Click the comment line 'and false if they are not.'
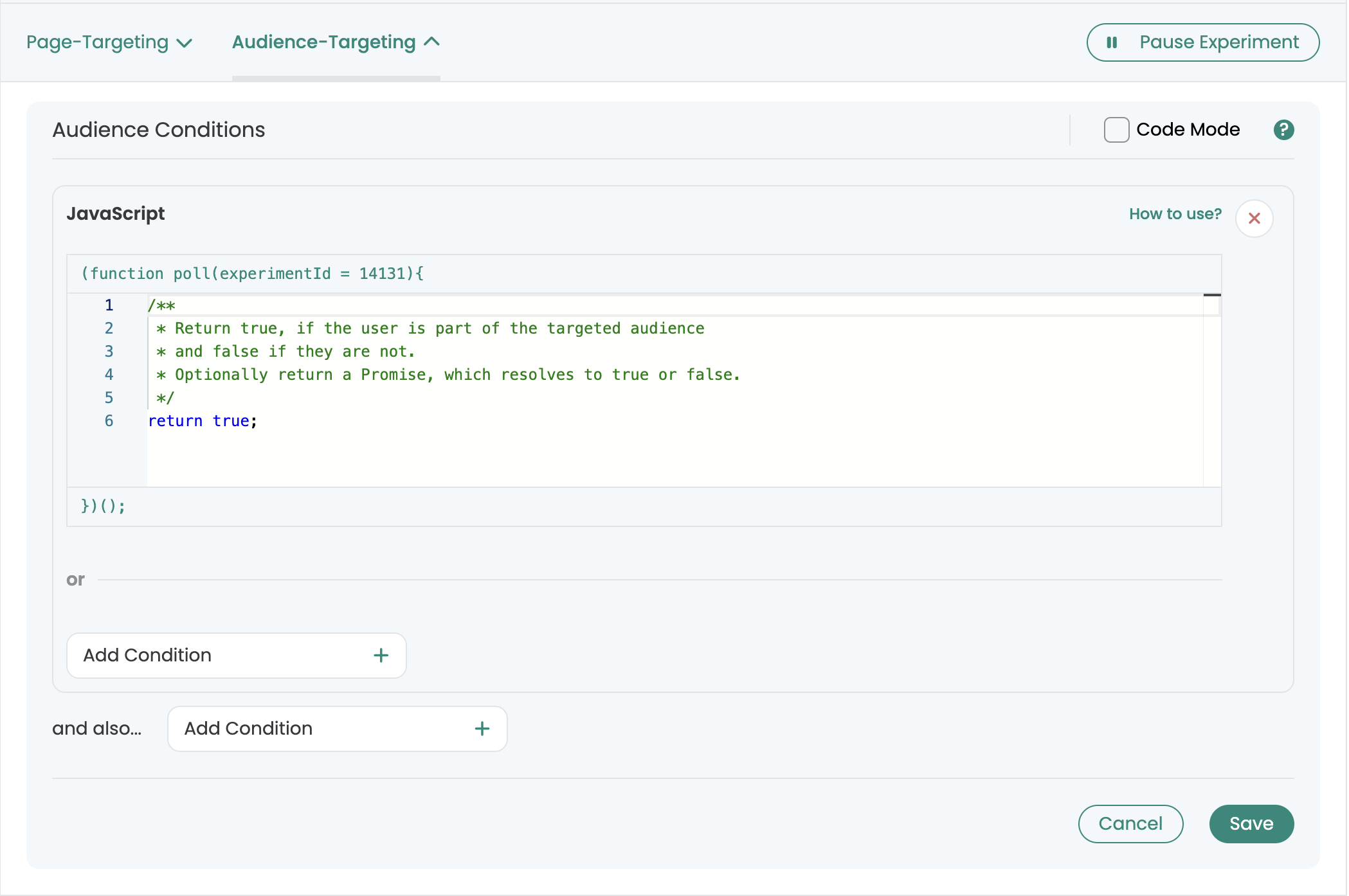 coord(286,352)
